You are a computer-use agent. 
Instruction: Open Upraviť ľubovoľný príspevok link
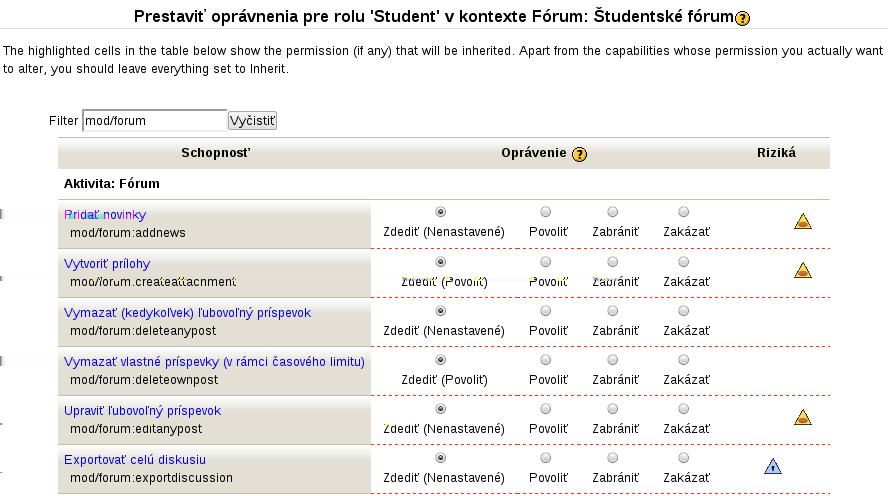click(142, 411)
